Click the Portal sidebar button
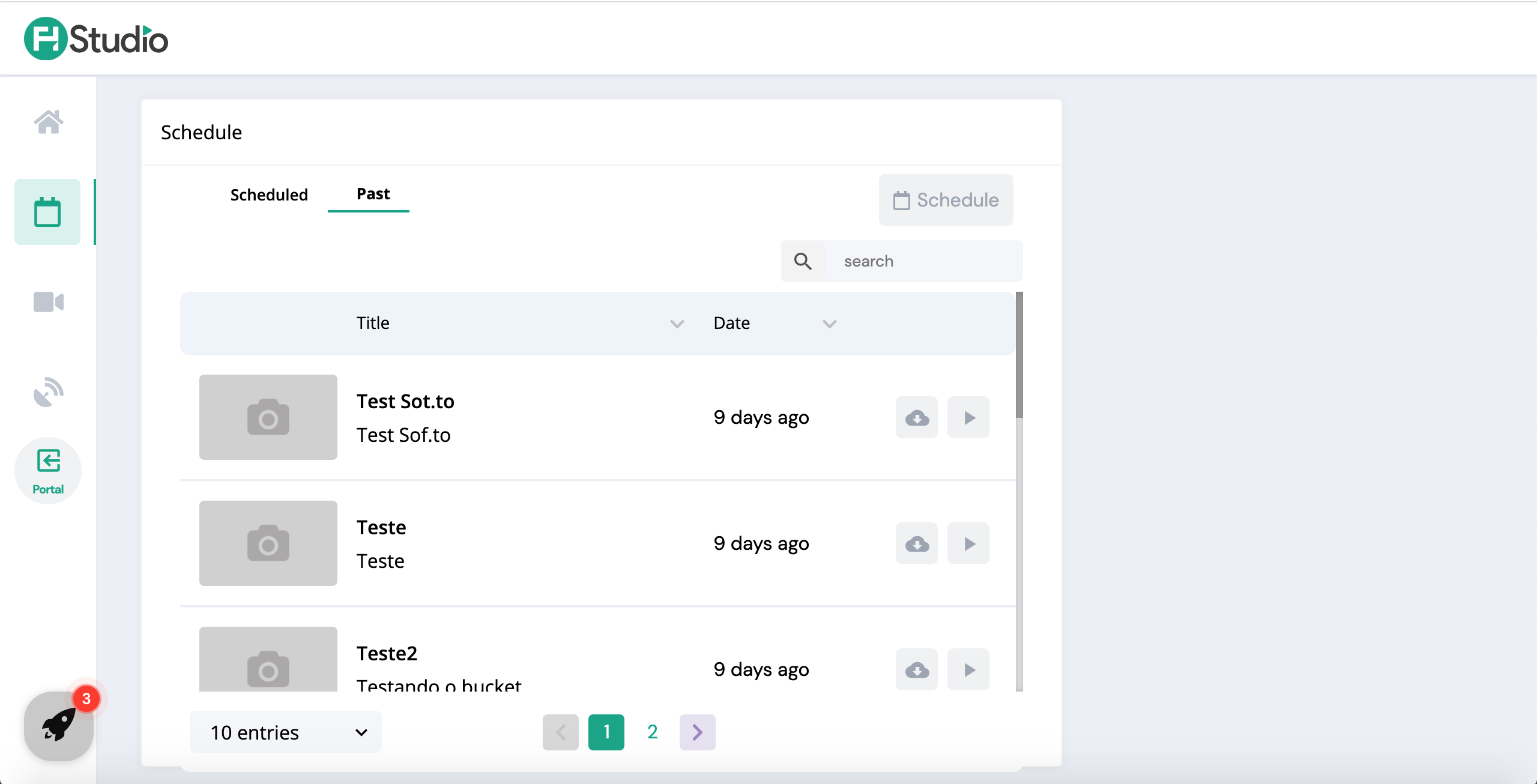 point(48,471)
